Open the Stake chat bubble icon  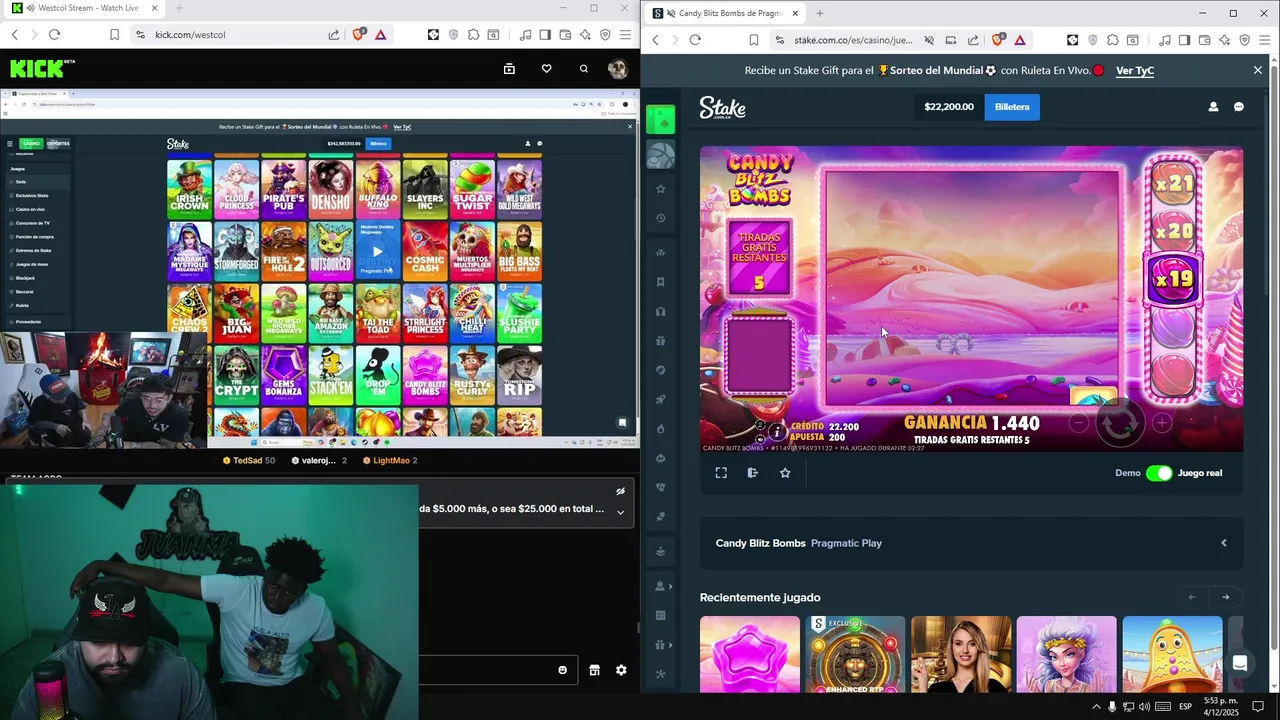click(1239, 107)
